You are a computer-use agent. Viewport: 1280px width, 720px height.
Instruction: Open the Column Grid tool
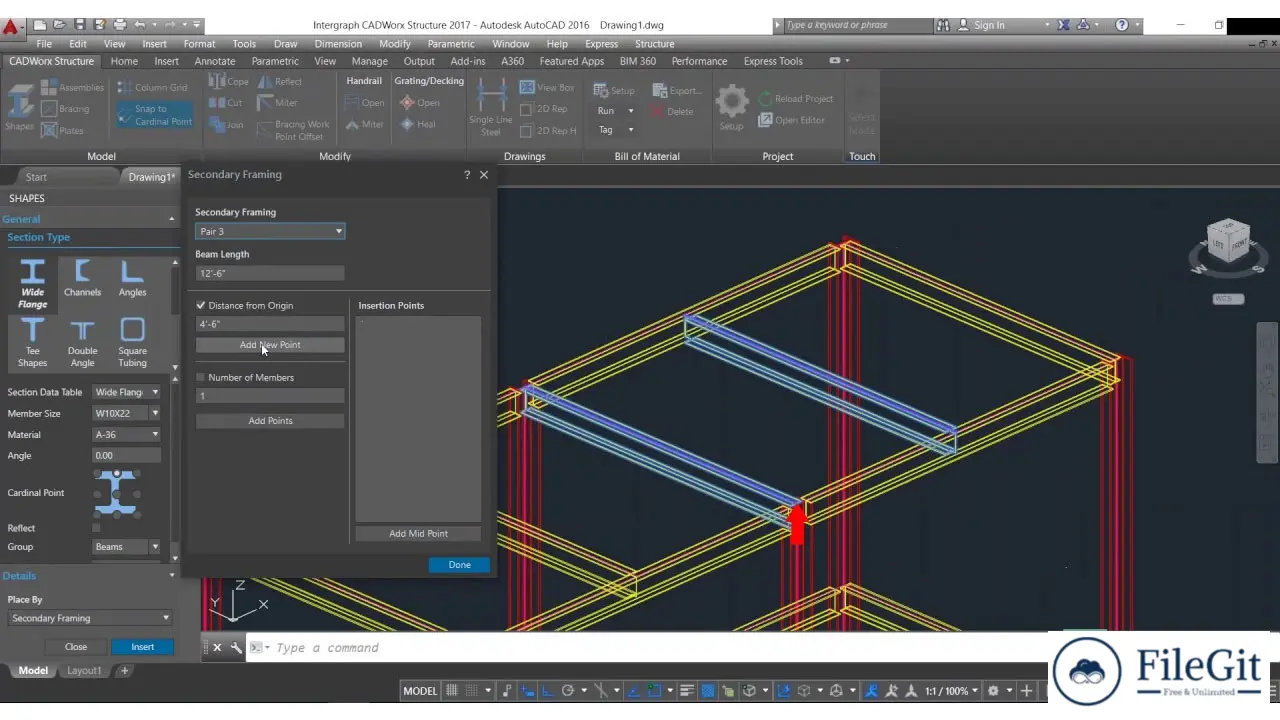coord(152,87)
